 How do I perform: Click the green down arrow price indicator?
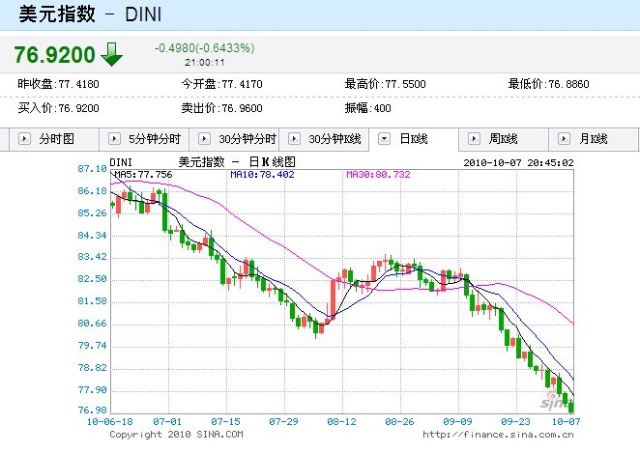click(x=111, y=54)
